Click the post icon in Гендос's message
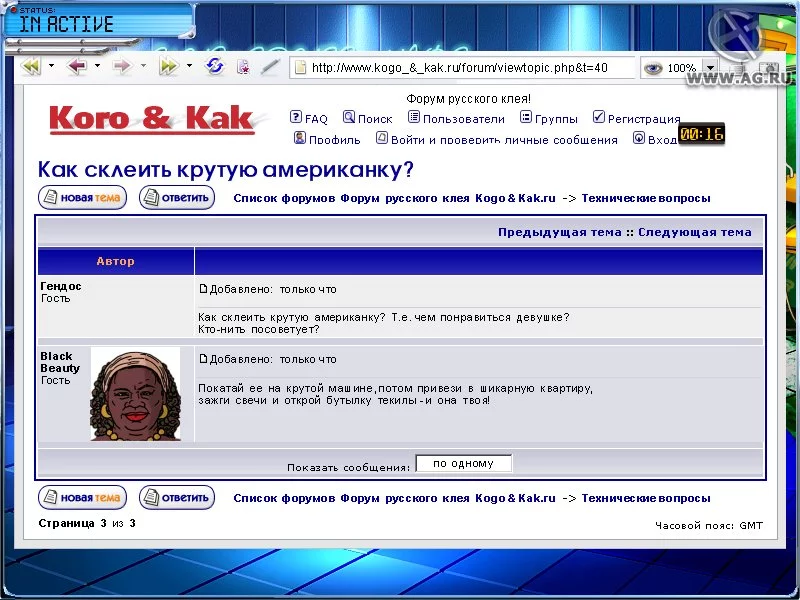 pos(203,289)
